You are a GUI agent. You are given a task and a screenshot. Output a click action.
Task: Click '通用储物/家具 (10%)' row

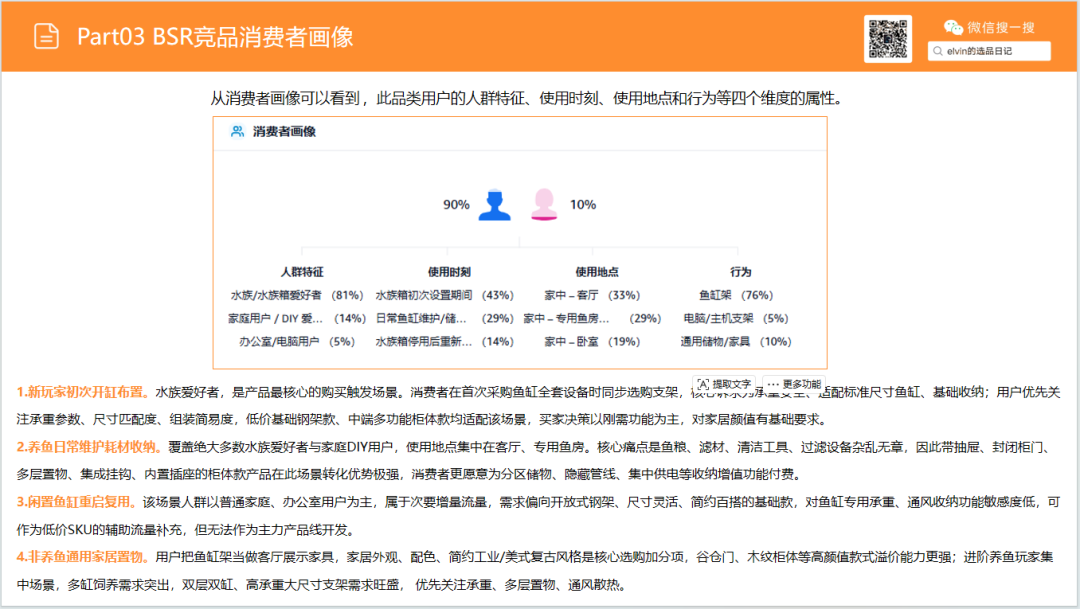736,342
